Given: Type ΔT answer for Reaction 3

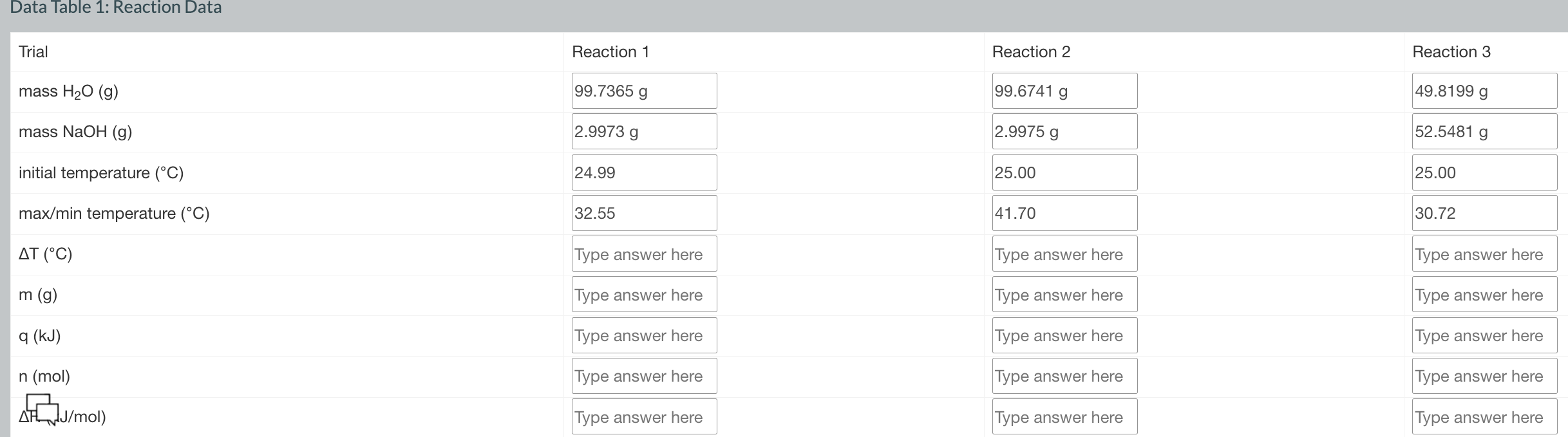Looking at the screenshot, I should (x=1484, y=254).
